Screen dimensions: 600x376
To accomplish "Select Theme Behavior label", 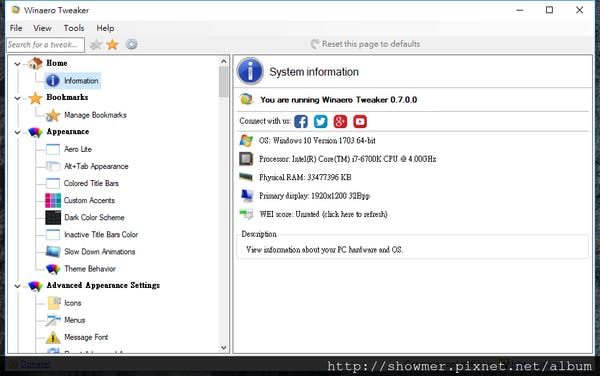I will tap(90, 269).
